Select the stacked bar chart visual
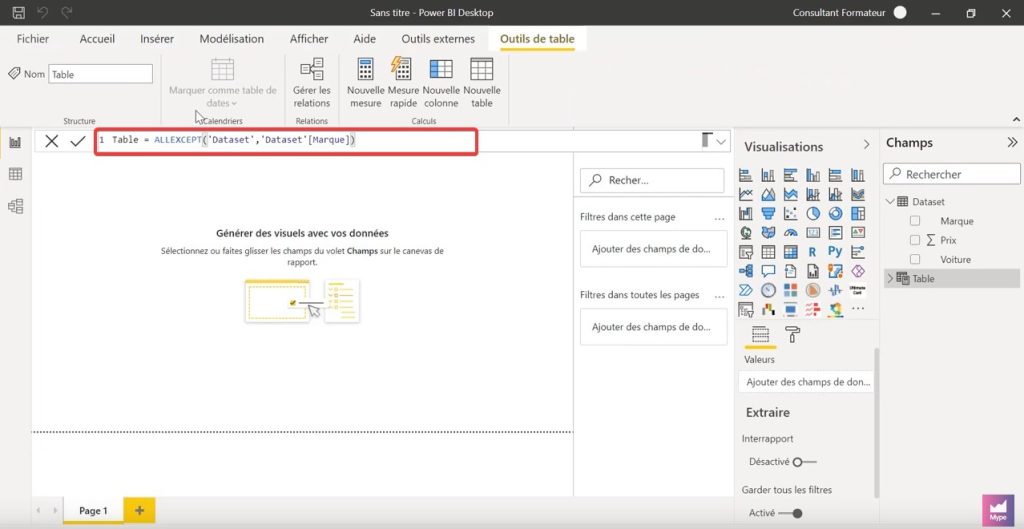 pos(746,175)
